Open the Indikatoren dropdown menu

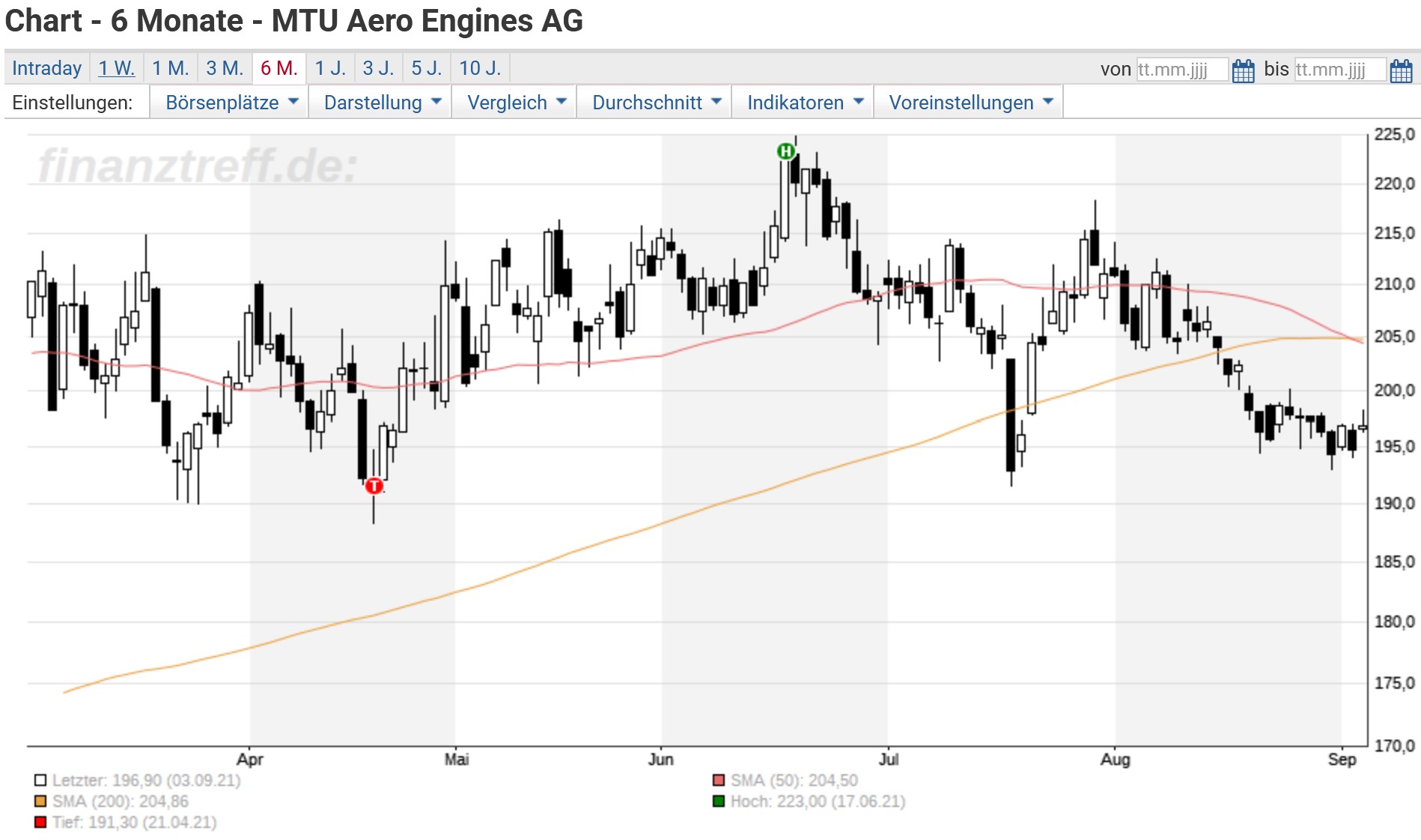point(803,103)
